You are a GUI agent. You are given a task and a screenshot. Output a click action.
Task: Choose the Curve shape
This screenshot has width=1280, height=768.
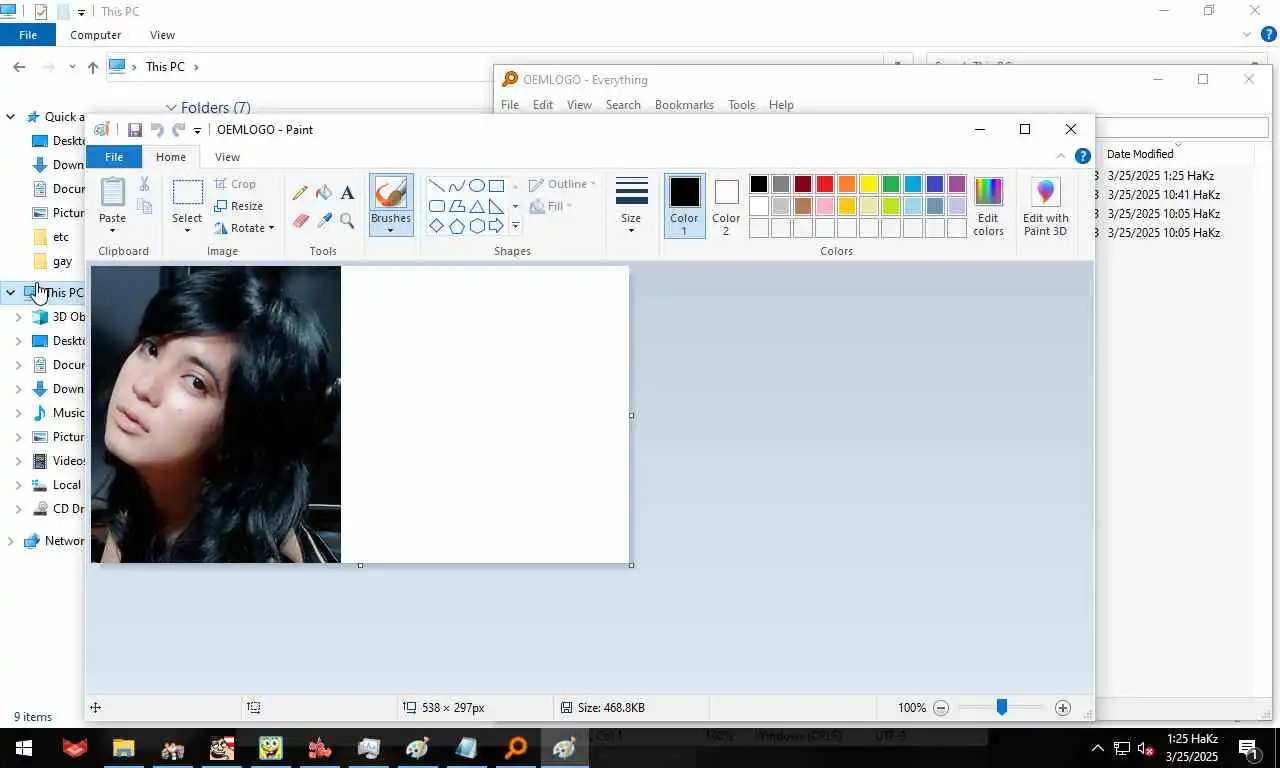[457, 186]
